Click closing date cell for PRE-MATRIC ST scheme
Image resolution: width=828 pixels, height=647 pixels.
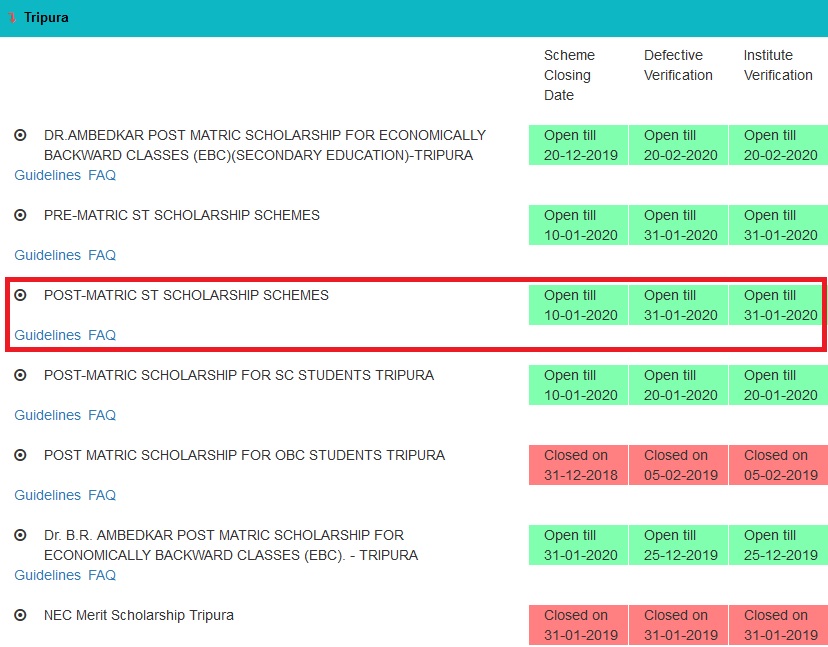coord(578,225)
